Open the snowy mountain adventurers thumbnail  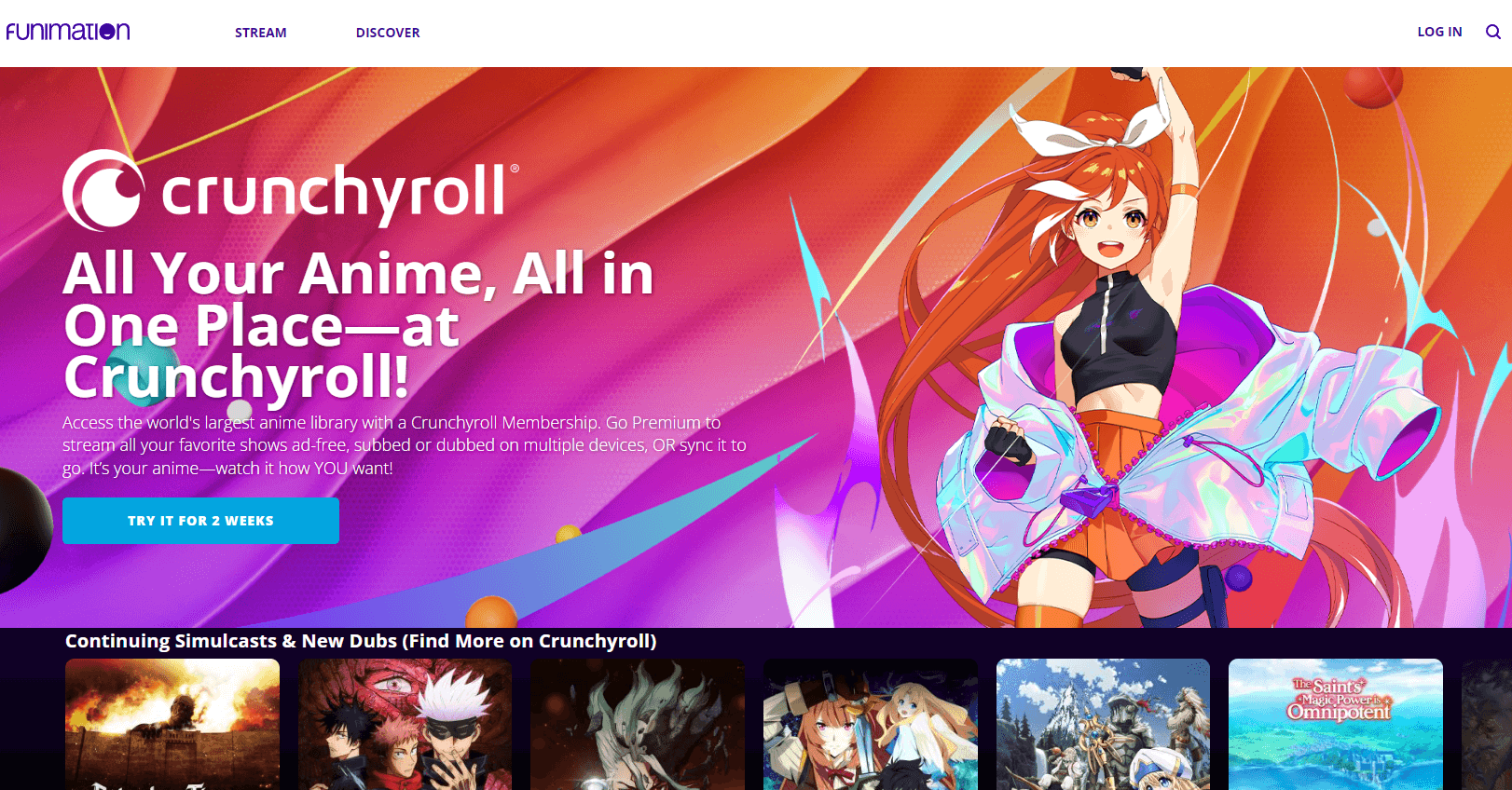click(x=1103, y=725)
